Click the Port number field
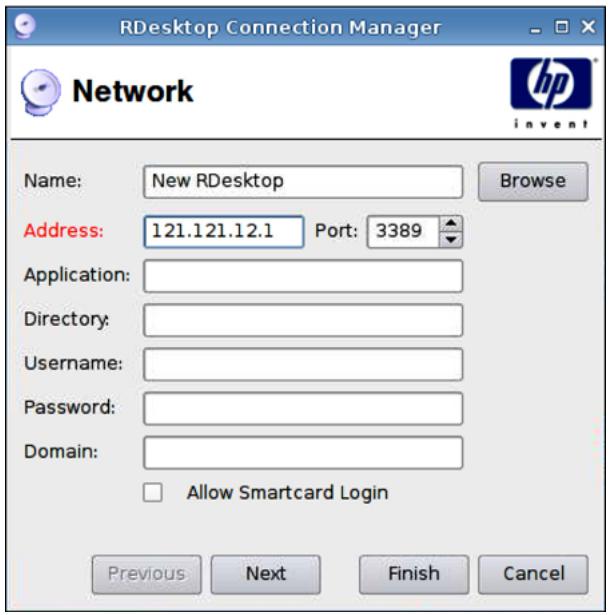This screenshot has height=615, width=609. point(403,231)
